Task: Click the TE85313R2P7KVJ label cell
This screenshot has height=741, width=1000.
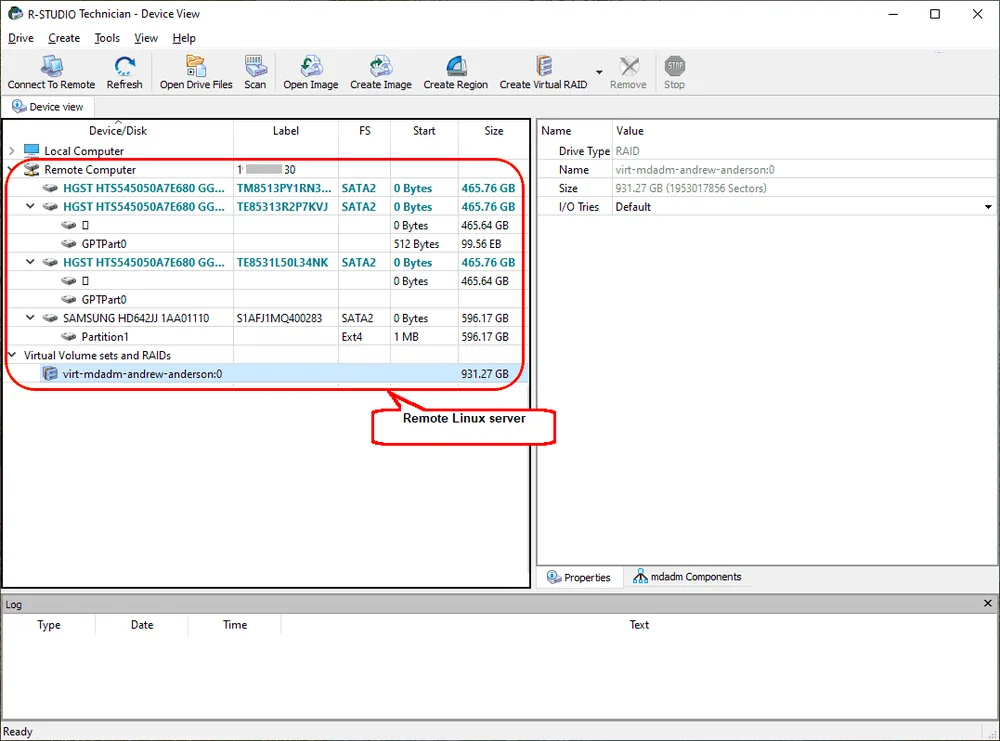Action: [286, 207]
